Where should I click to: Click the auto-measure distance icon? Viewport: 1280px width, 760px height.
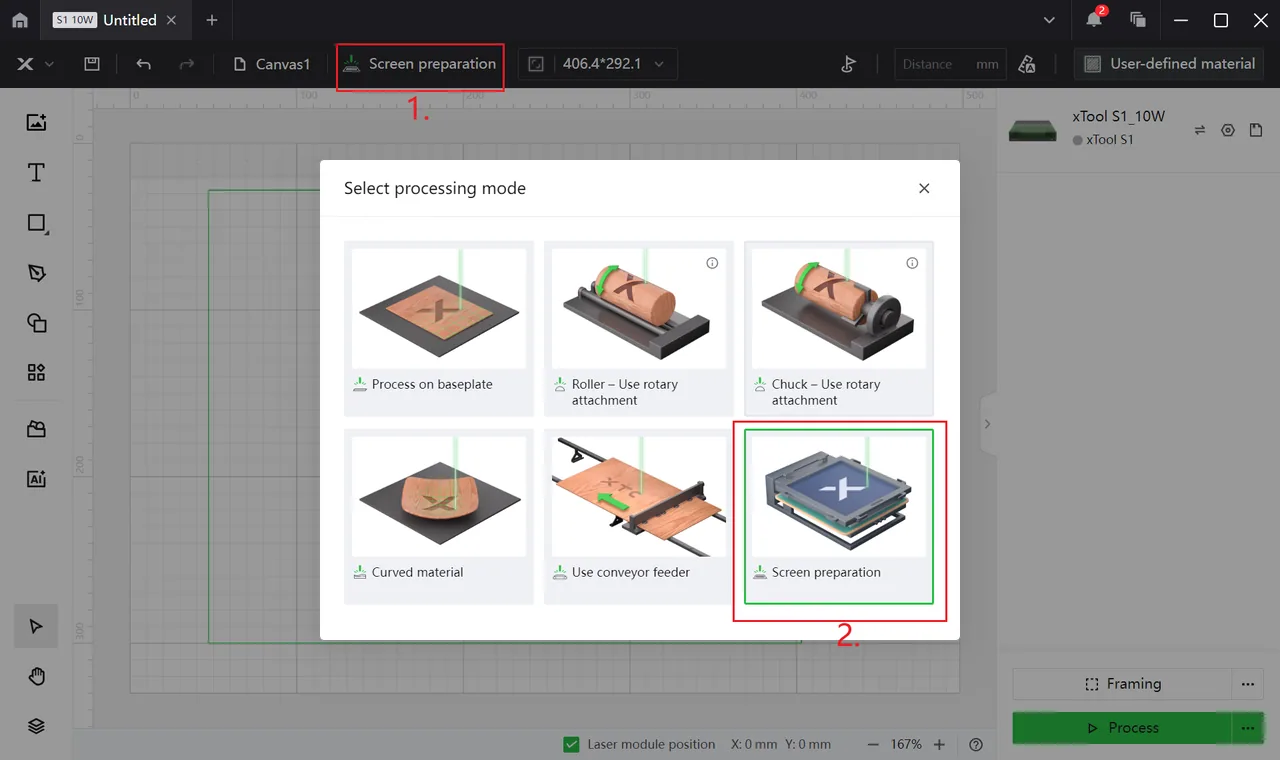[x=848, y=64]
